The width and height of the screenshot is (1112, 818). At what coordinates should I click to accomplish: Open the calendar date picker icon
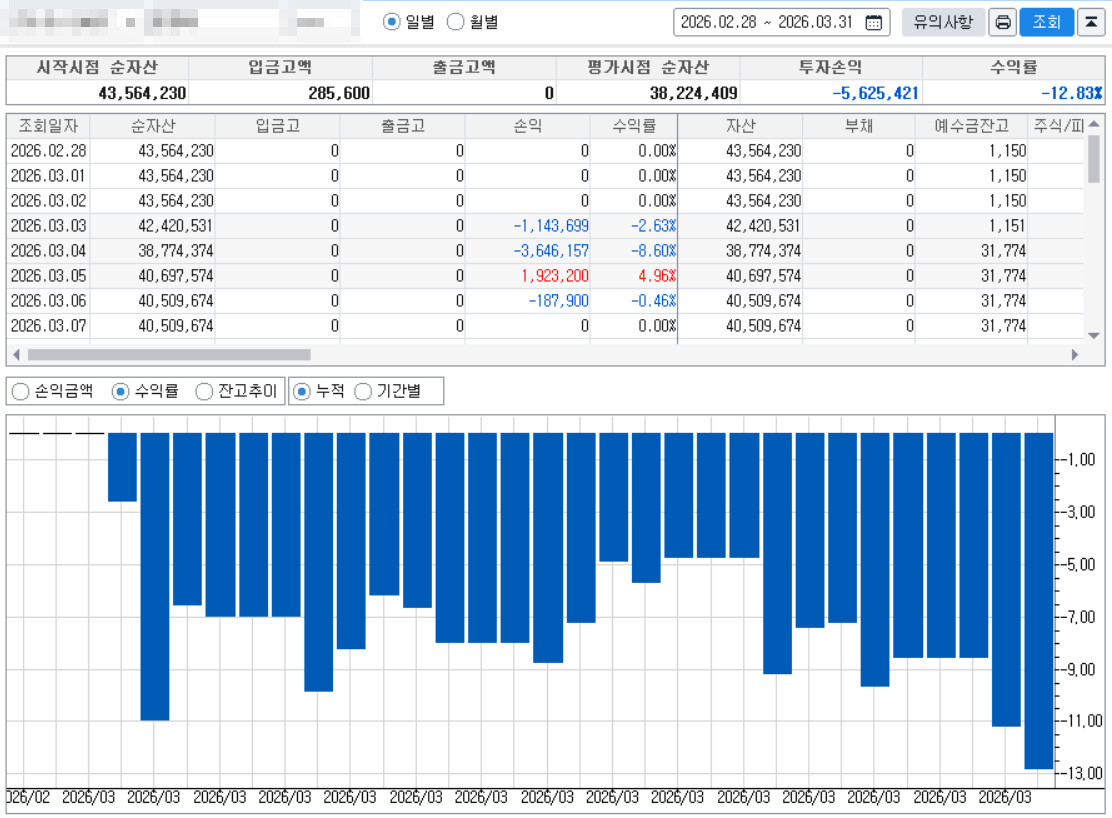tap(874, 22)
